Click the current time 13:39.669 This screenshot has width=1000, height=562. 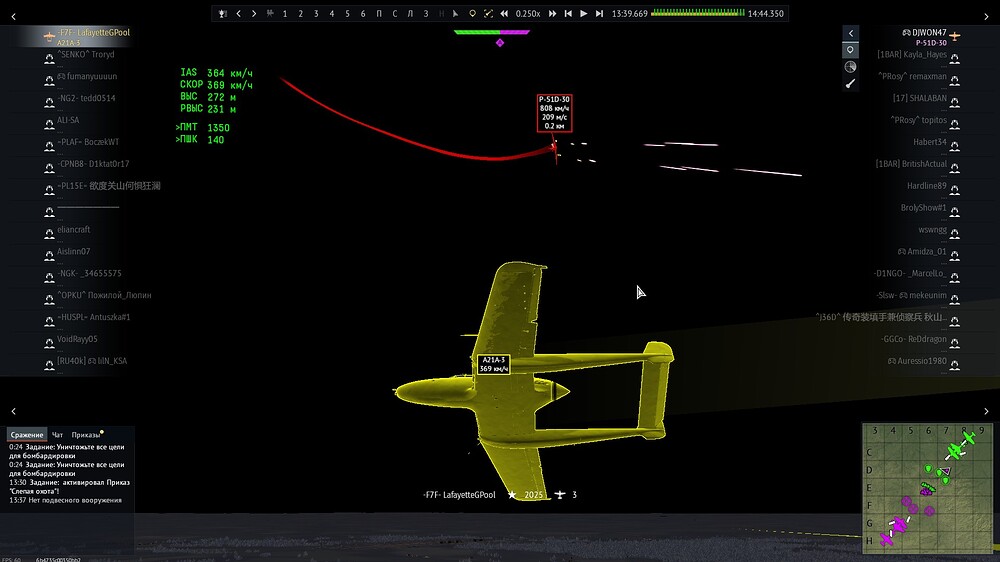(x=629, y=13)
